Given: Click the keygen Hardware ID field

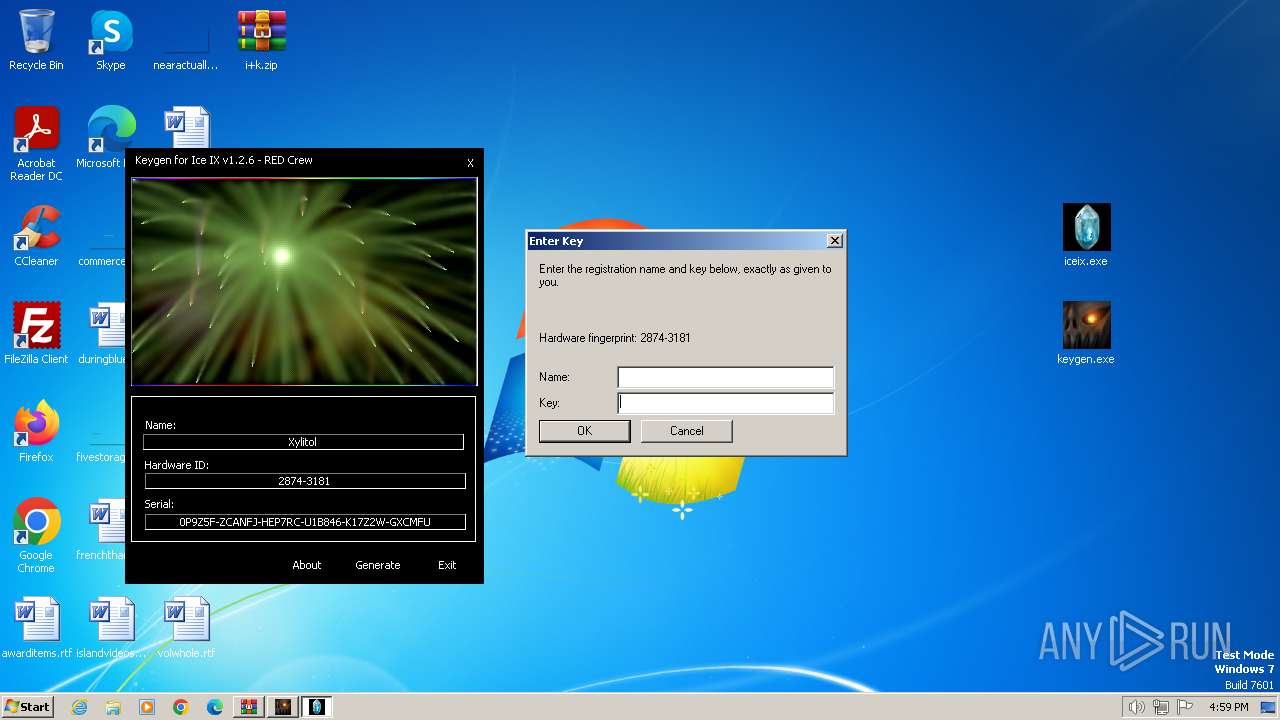Looking at the screenshot, I should tap(305, 481).
